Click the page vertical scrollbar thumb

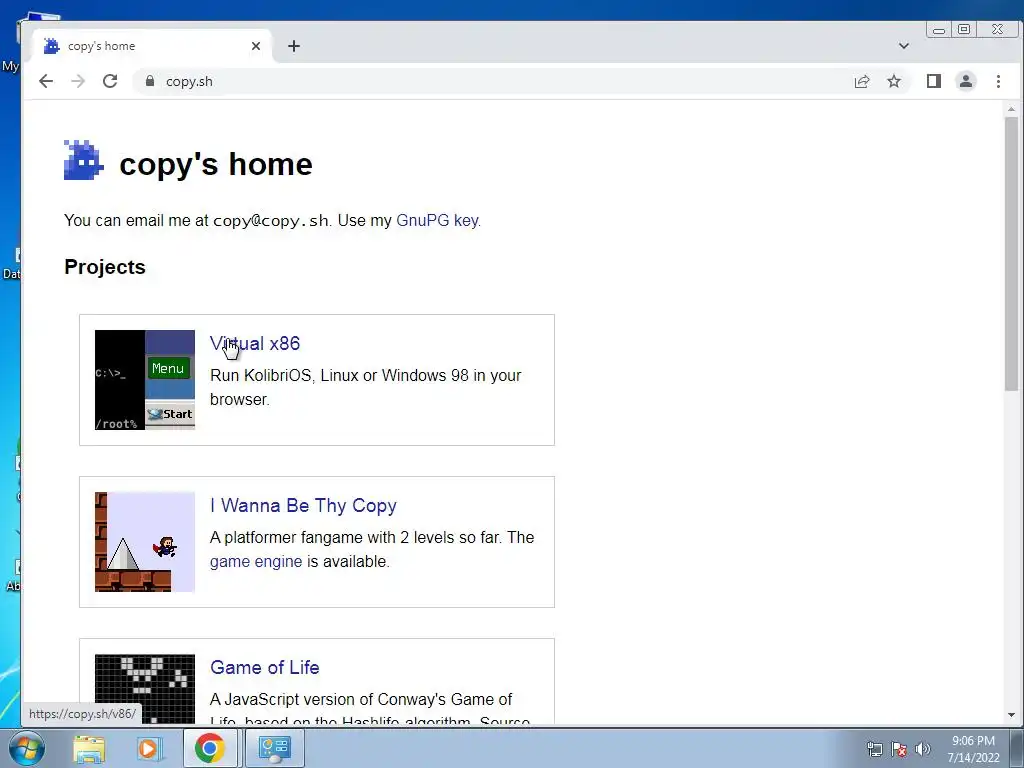[x=1011, y=253]
